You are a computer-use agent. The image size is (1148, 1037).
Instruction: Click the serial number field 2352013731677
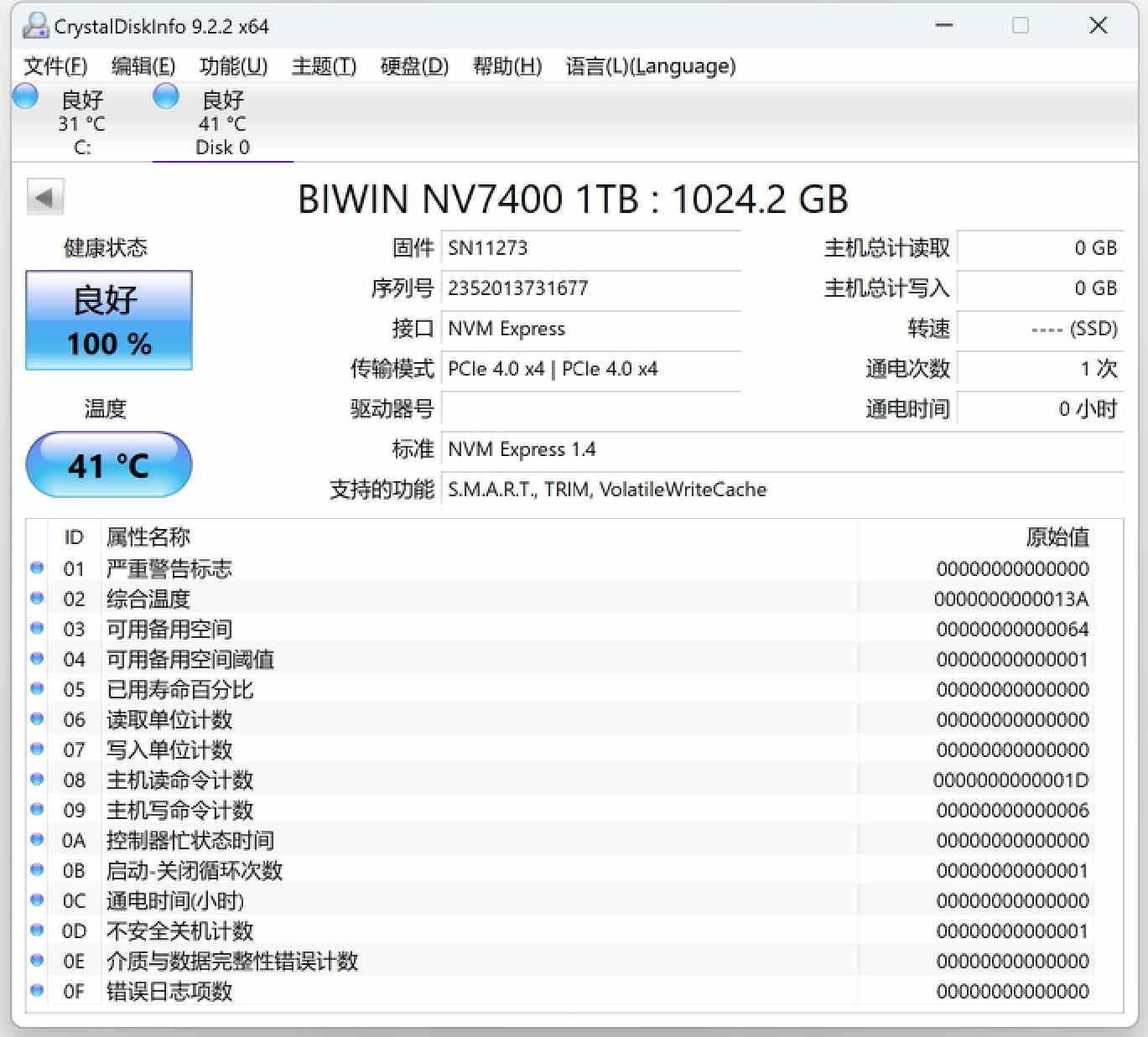pyautogui.click(x=590, y=288)
